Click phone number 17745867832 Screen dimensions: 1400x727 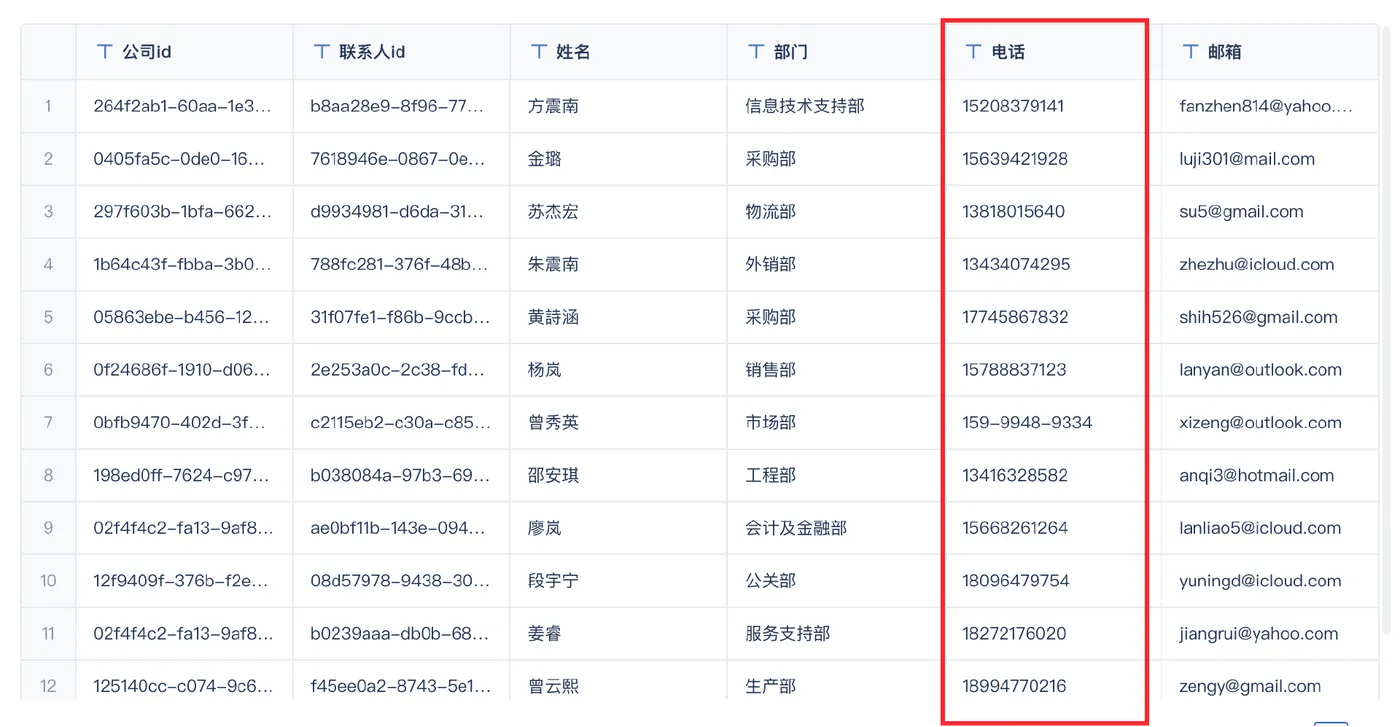point(1016,318)
